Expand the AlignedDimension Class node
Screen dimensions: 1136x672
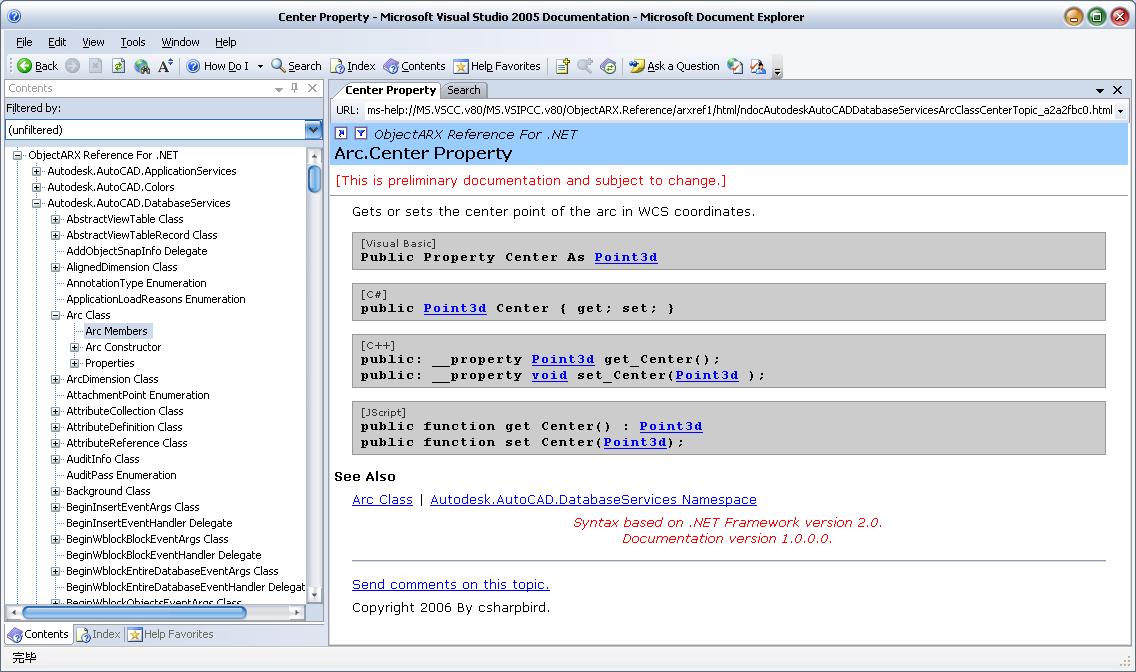click(x=55, y=267)
